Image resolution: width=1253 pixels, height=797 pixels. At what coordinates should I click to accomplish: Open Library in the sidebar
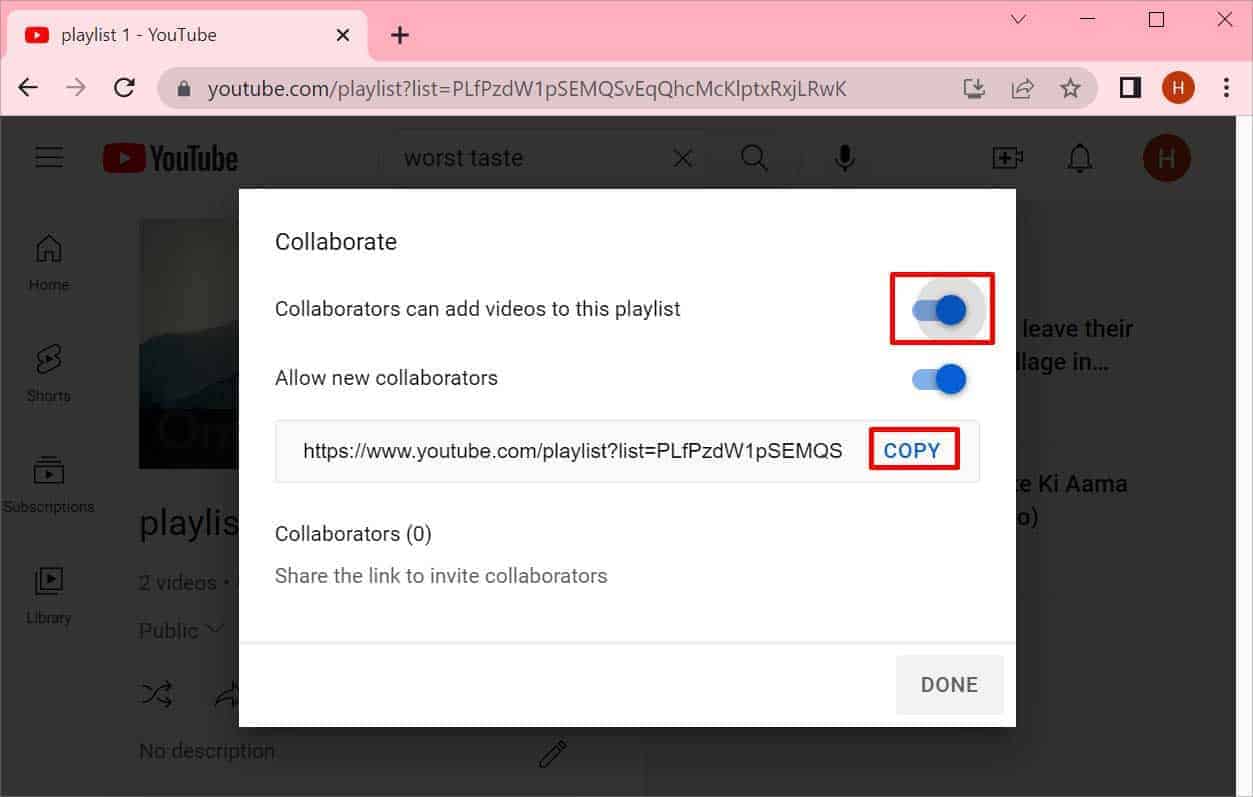click(x=49, y=597)
